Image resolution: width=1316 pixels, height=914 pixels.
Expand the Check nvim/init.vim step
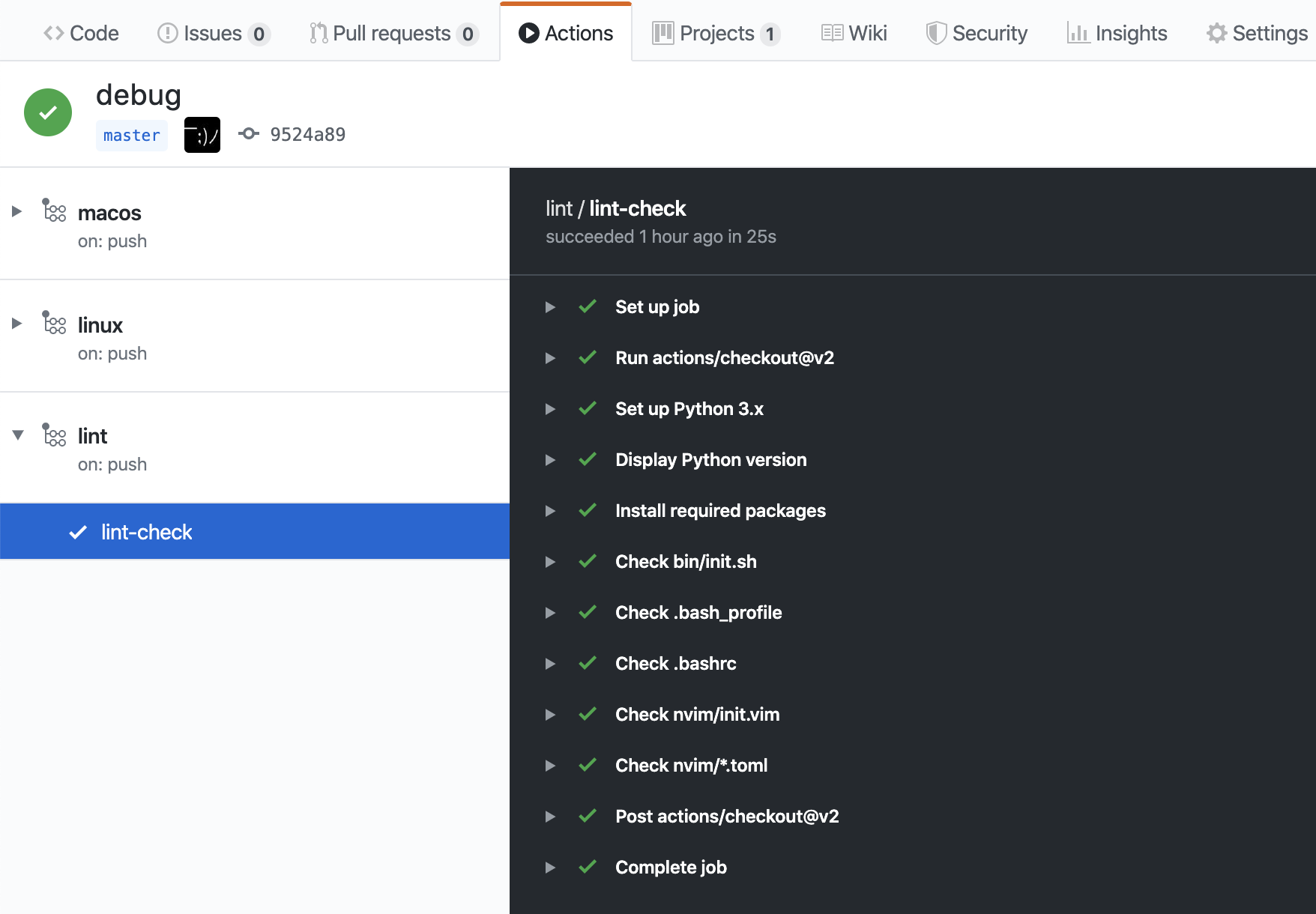[550, 715]
